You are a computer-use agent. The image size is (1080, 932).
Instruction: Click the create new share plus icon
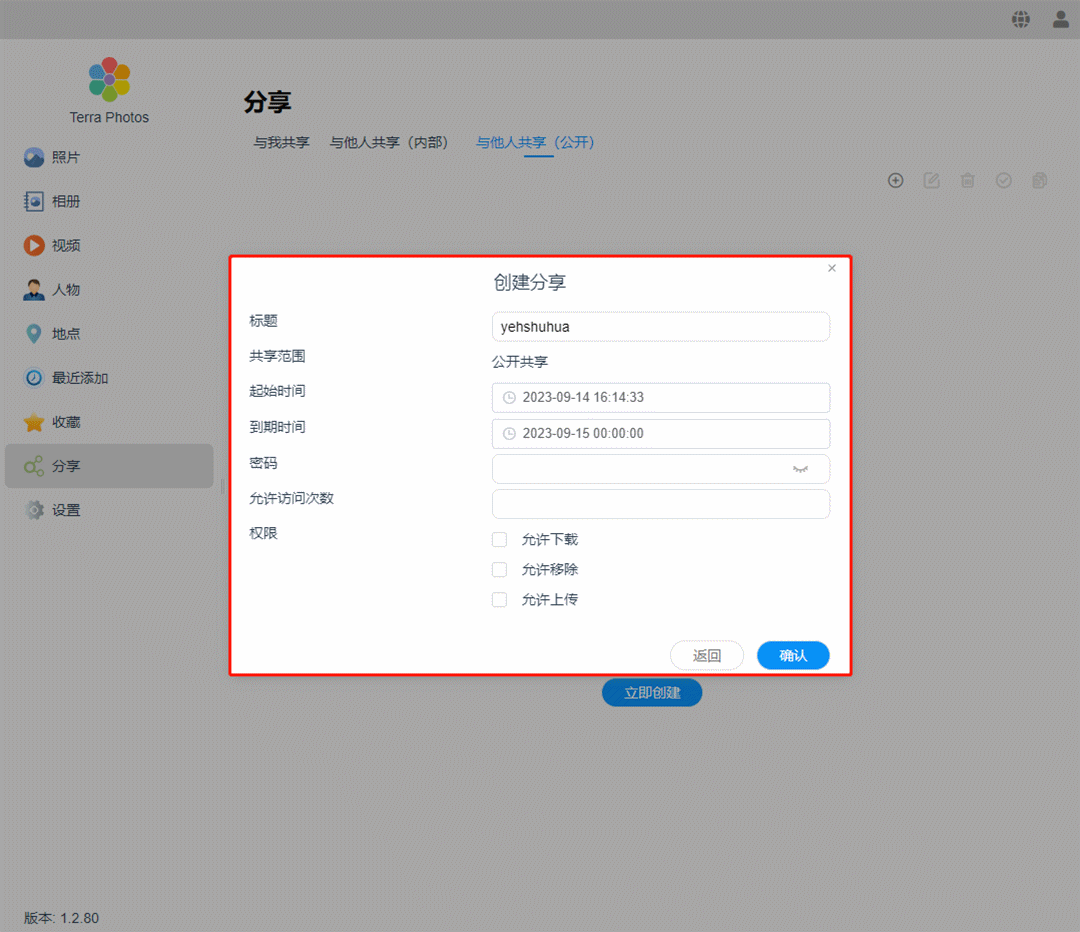pyautogui.click(x=895, y=180)
